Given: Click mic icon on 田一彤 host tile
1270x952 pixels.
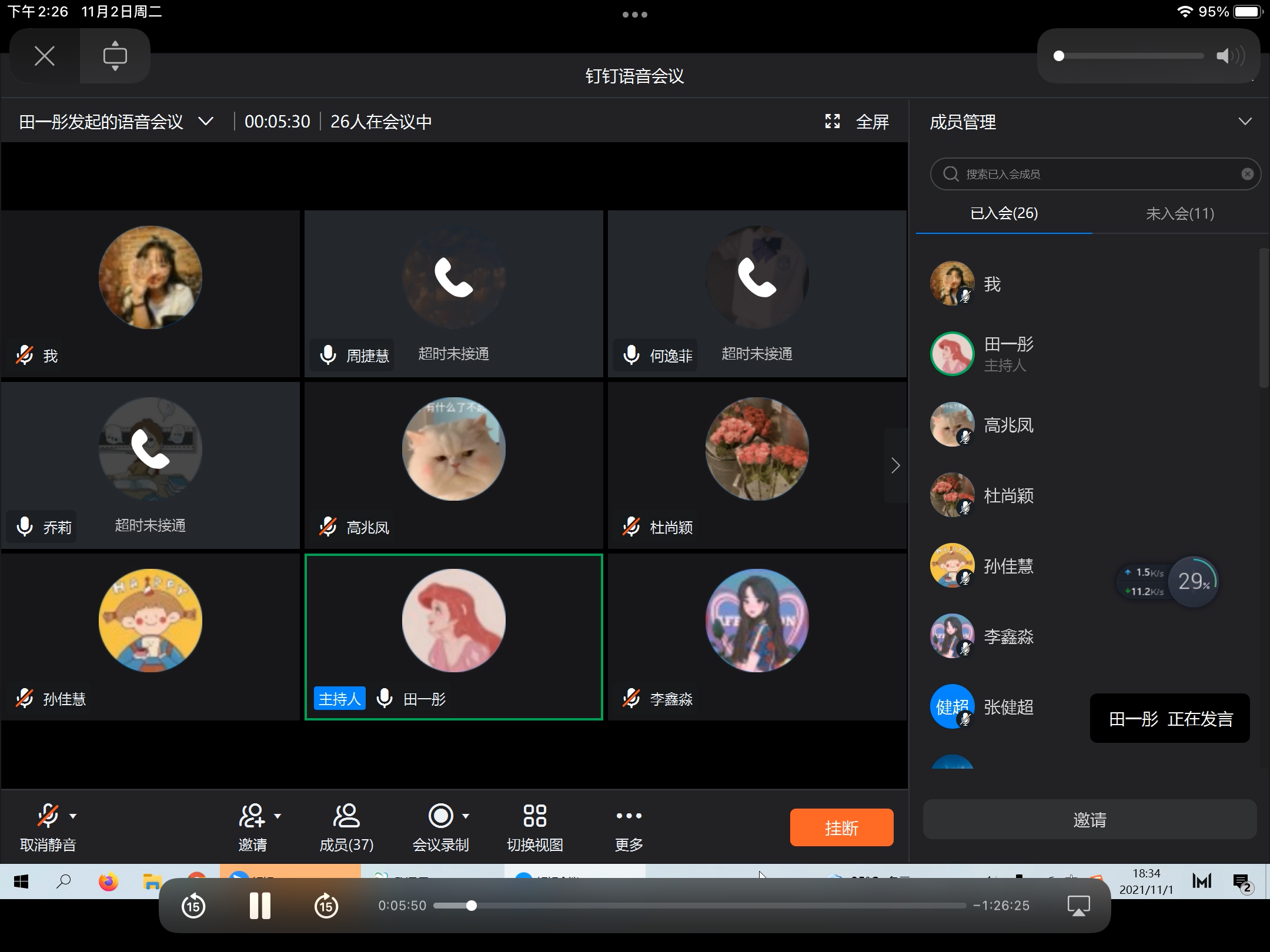Looking at the screenshot, I should point(385,698).
